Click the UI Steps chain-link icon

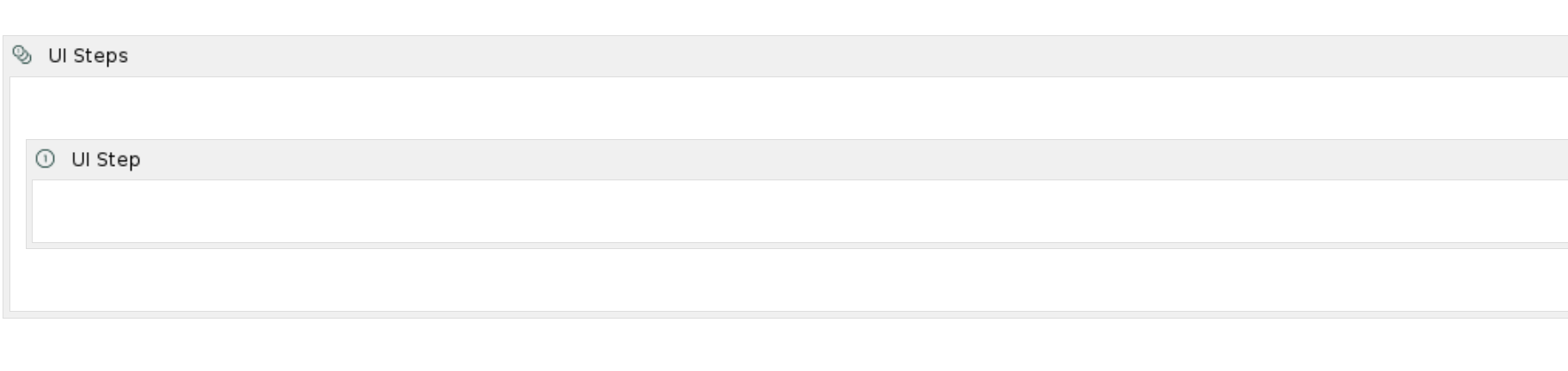22,55
